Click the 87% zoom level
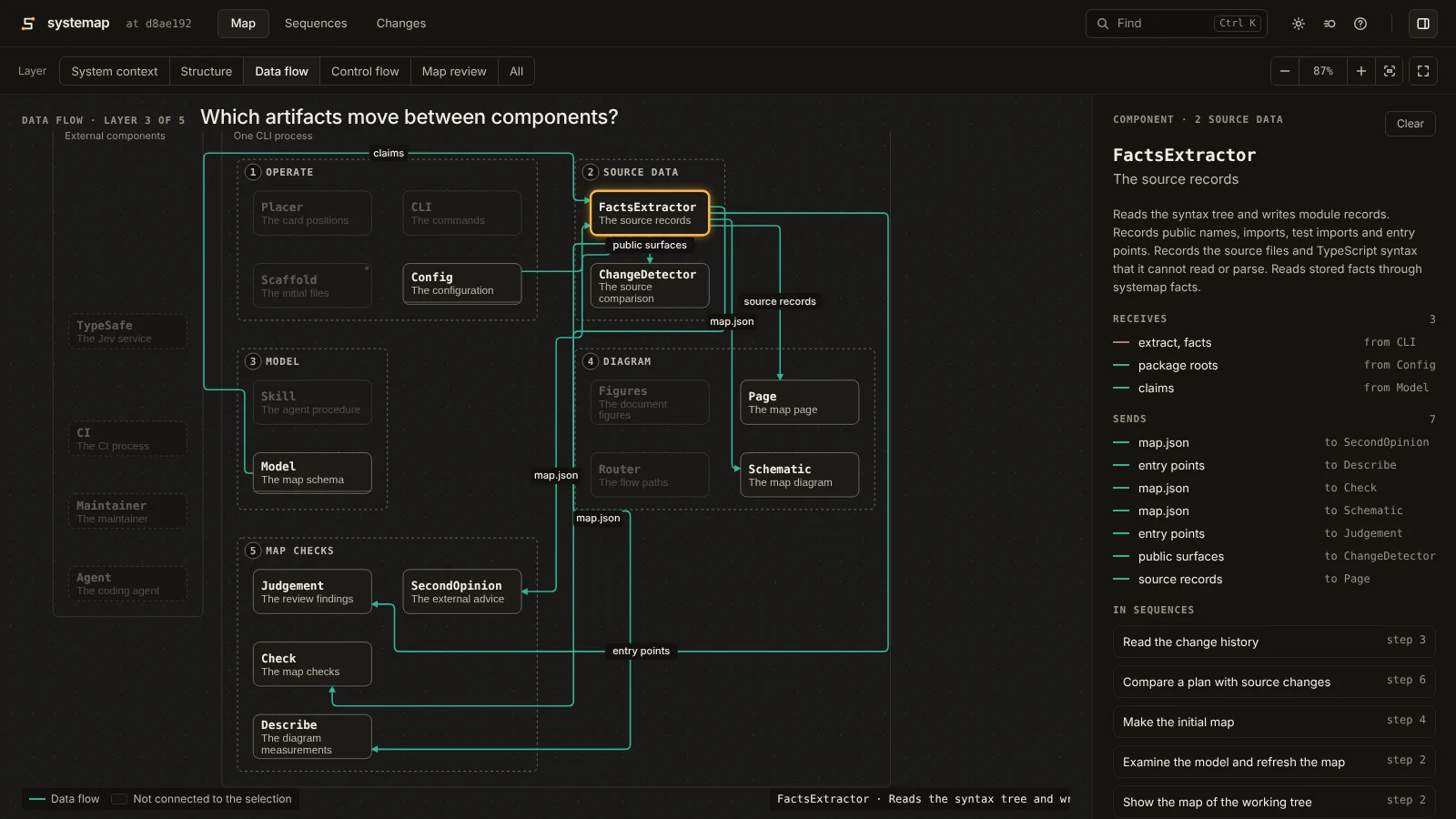1456x819 pixels. tap(1323, 71)
